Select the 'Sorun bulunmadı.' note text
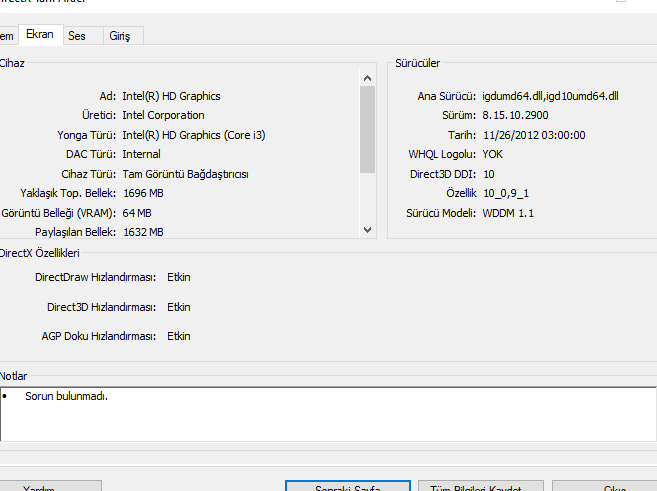Screen dimensions: 657x491 (66, 396)
